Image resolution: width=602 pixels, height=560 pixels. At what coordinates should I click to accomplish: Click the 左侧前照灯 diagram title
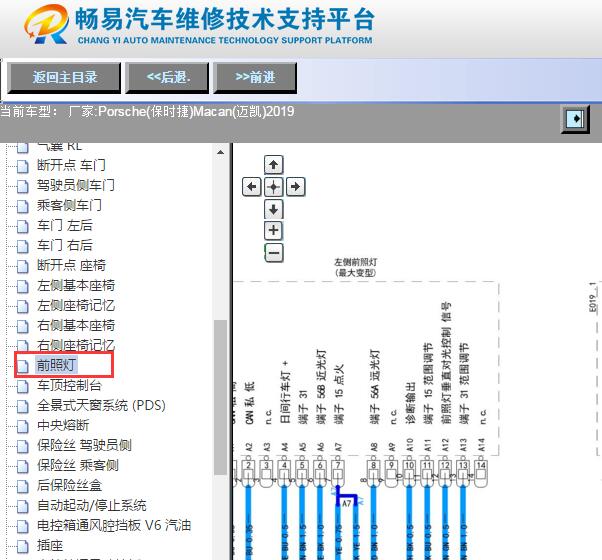356,263
